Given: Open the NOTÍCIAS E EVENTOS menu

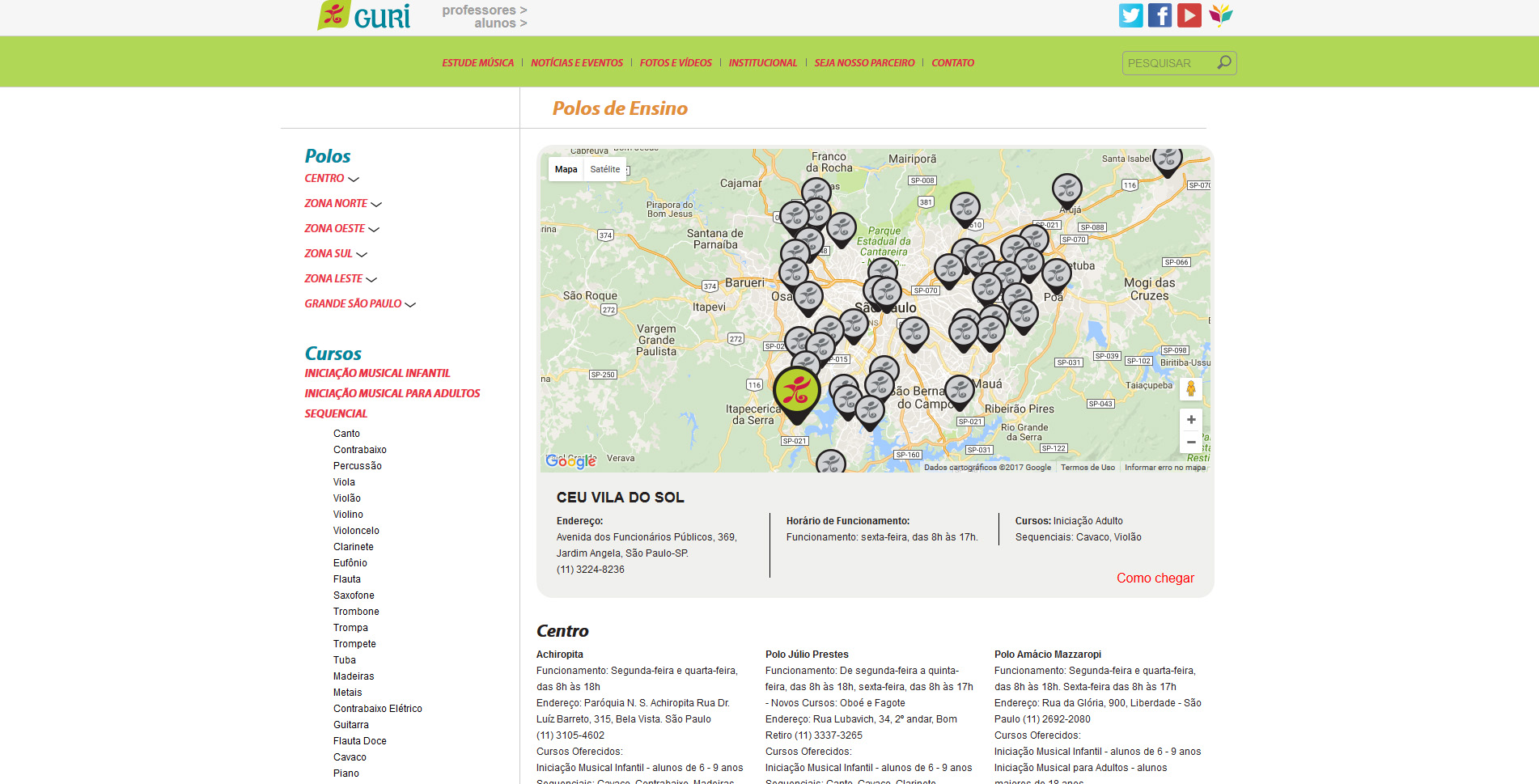Looking at the screenshot, I should [576, 63].
